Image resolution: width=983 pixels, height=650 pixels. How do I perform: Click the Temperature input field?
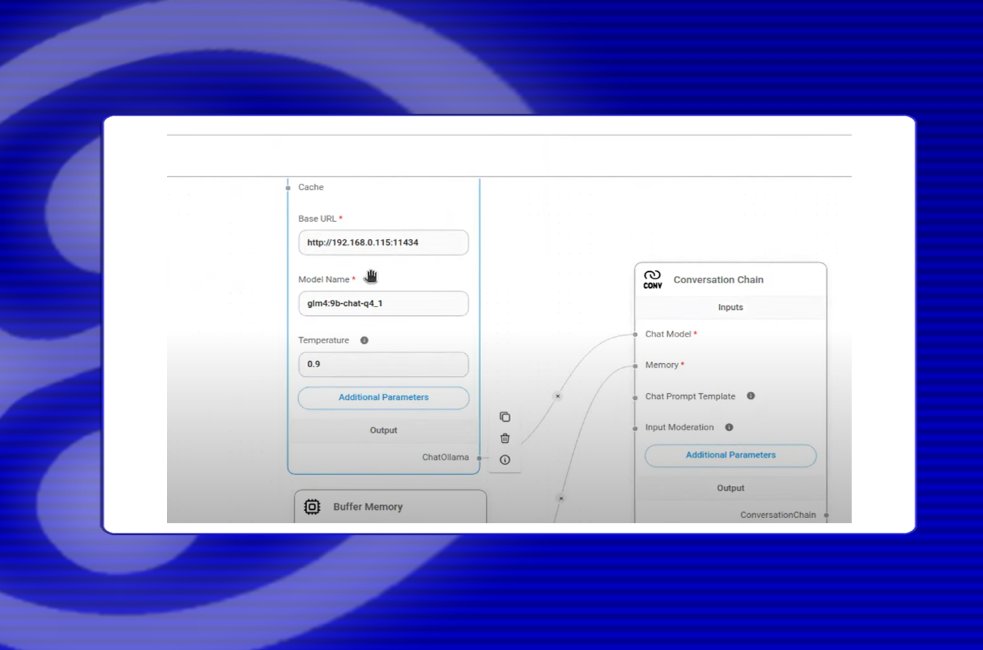(x=383, y=364)
